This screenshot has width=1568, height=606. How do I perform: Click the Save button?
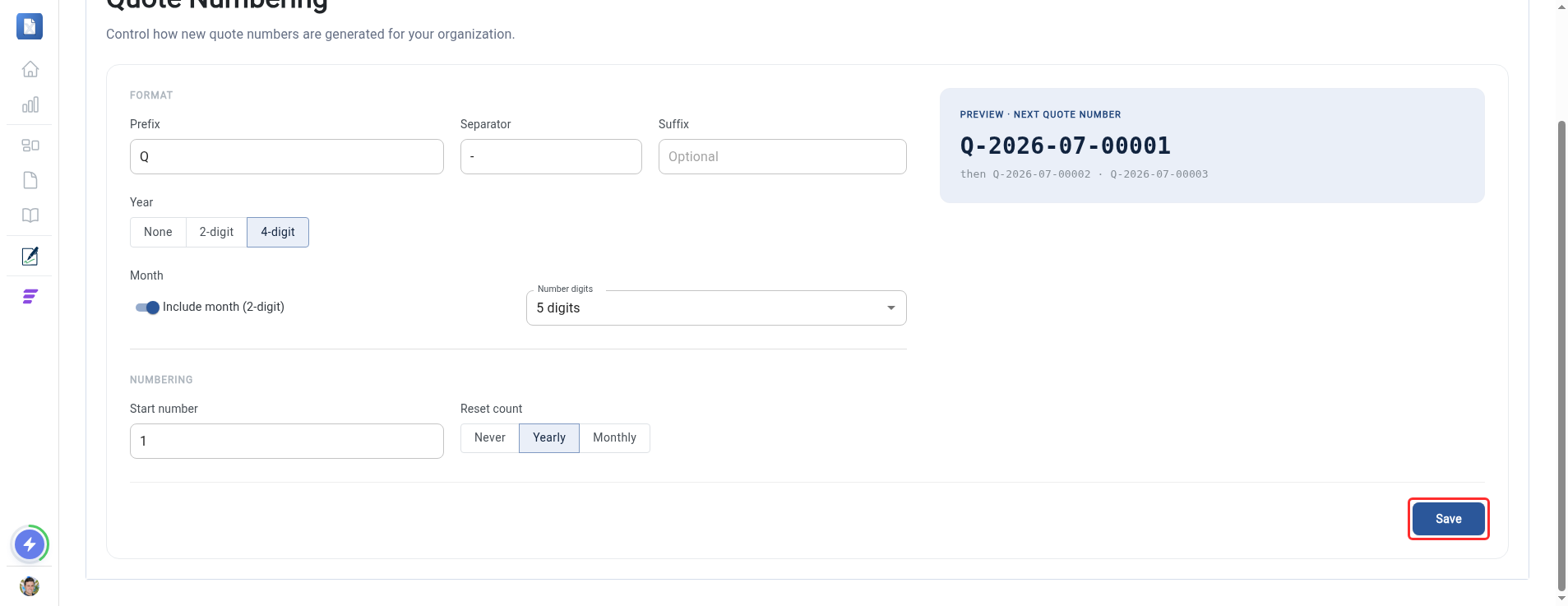coord(1448,519)
